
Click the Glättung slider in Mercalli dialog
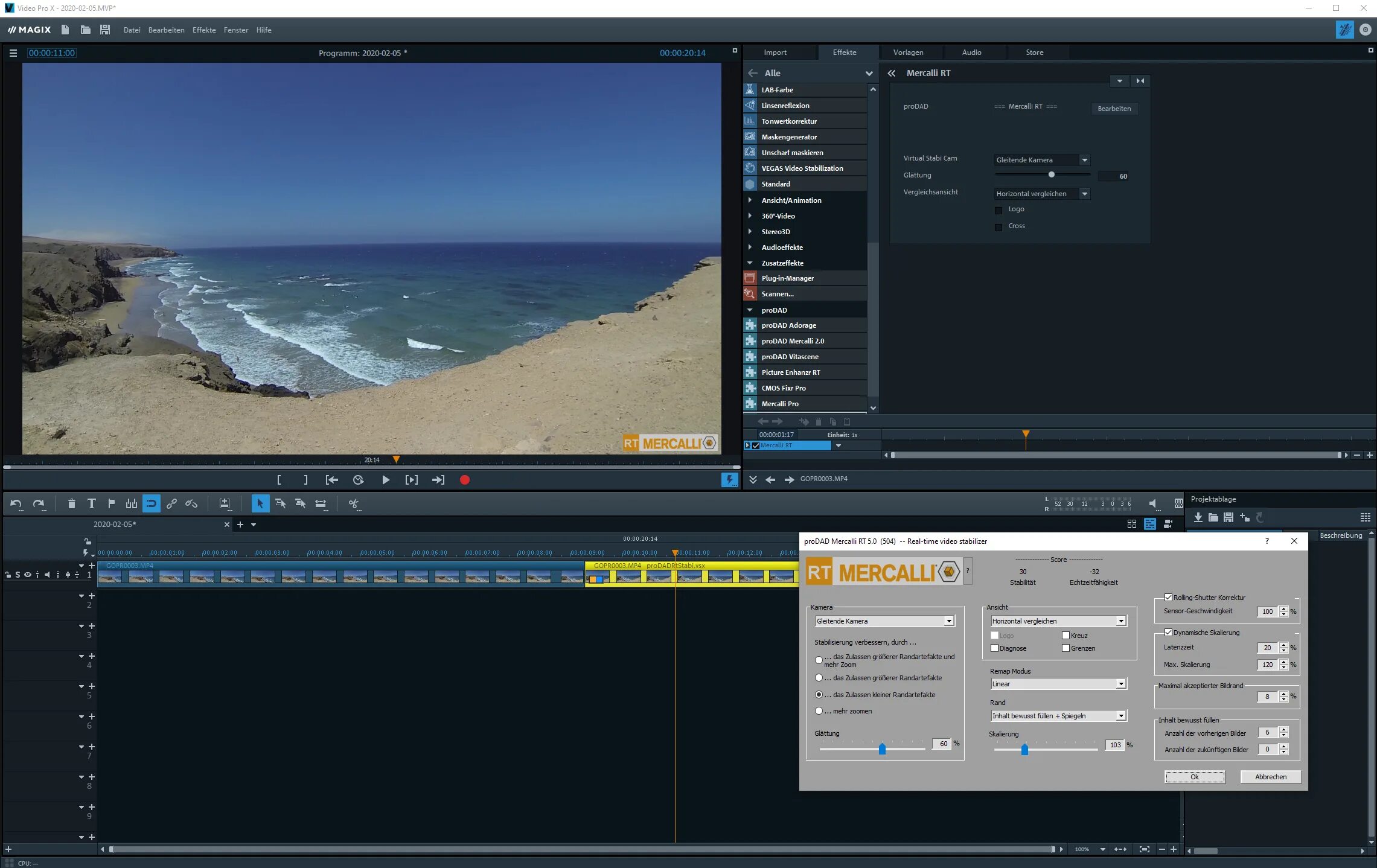[882, 749]
